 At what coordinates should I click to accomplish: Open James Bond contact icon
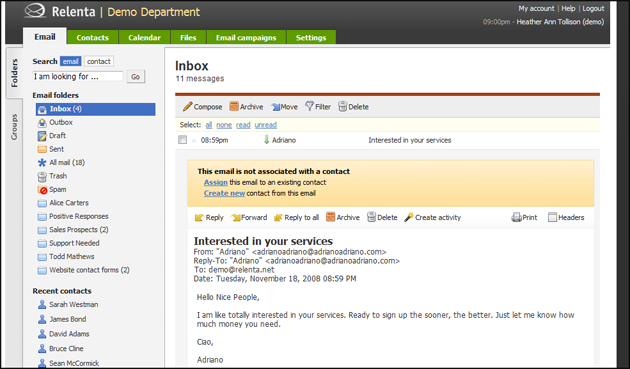coord(42,319)
